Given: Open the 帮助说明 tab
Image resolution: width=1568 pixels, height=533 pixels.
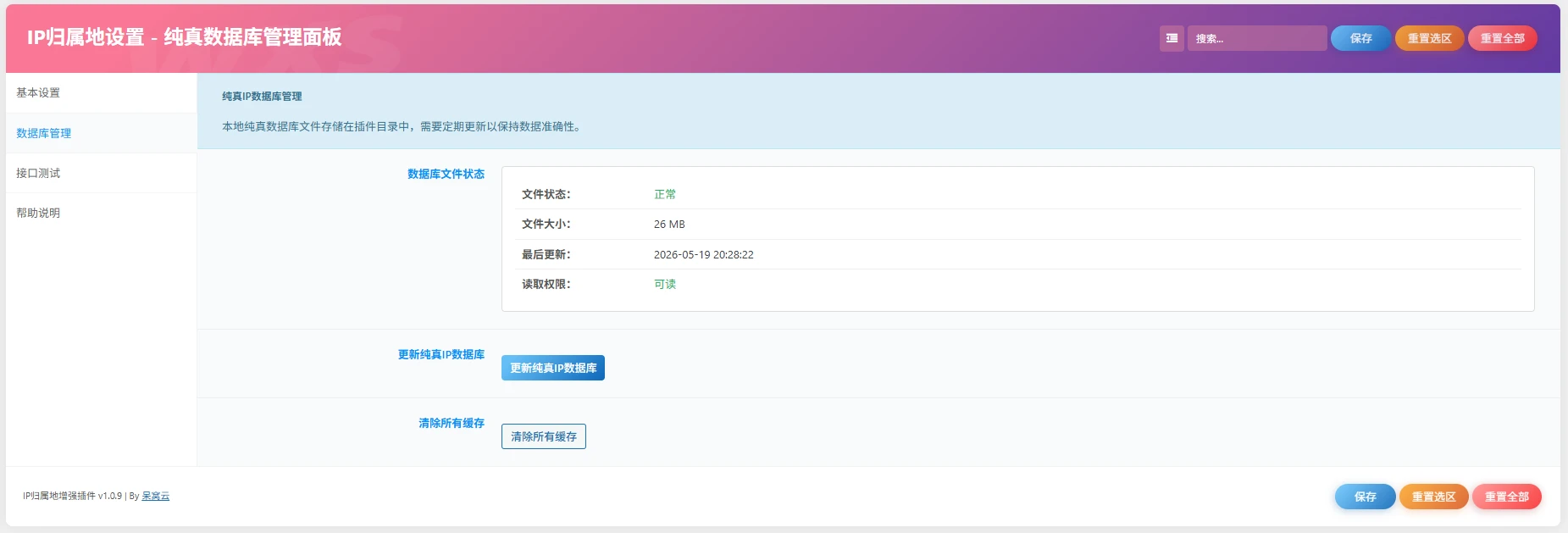Looking at the screenshot, I should 102,213.
